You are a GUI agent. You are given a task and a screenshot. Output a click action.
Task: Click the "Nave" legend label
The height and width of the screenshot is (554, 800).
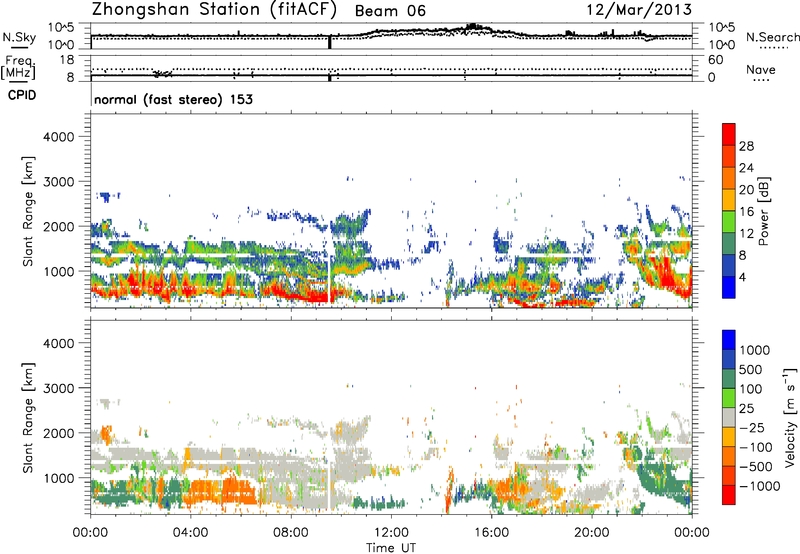761,69
